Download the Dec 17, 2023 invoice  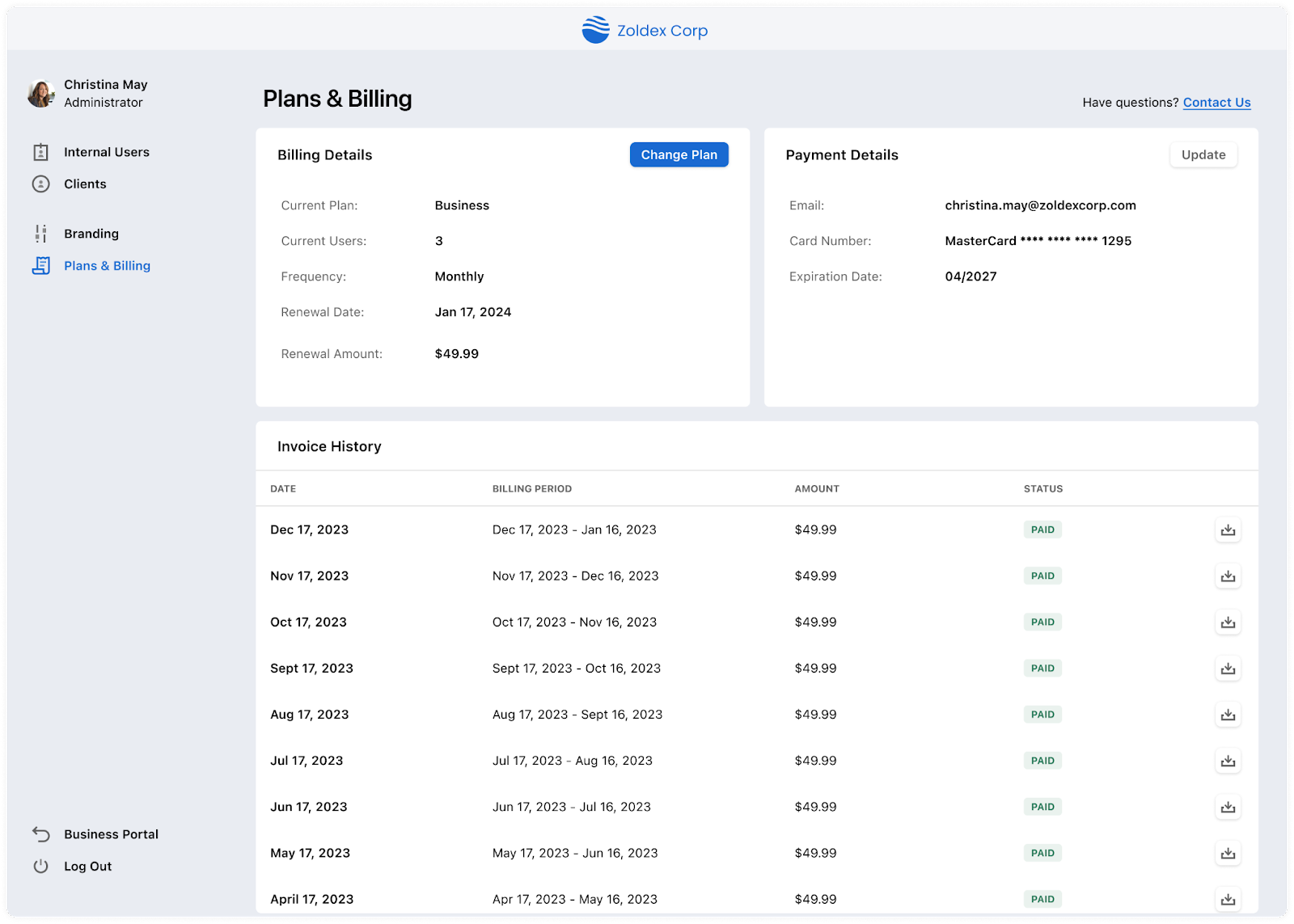(x=1228, y=530)
